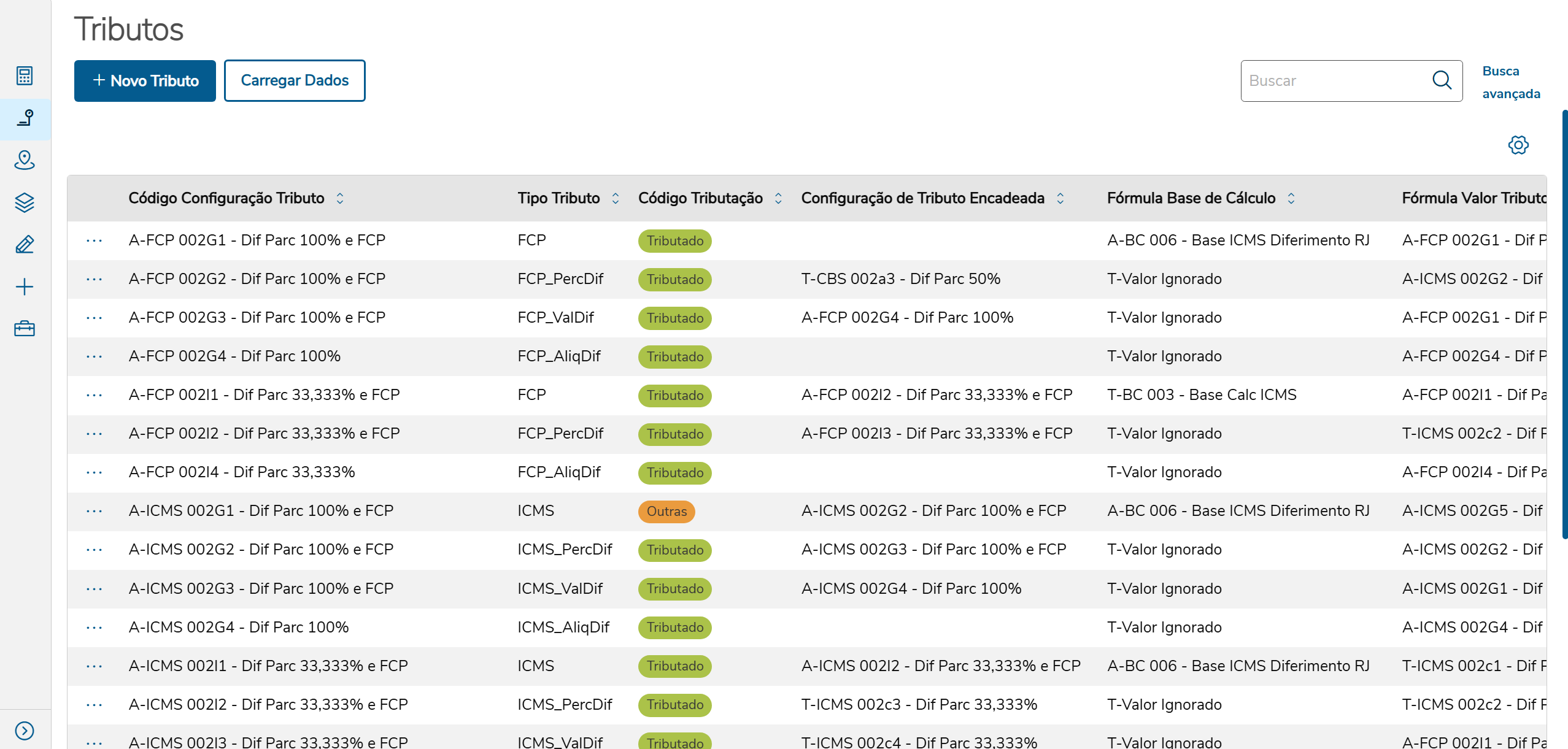Click the orange Outras status badge
The height and width of the screenshot is (749, 1568).
pos(666,512)
